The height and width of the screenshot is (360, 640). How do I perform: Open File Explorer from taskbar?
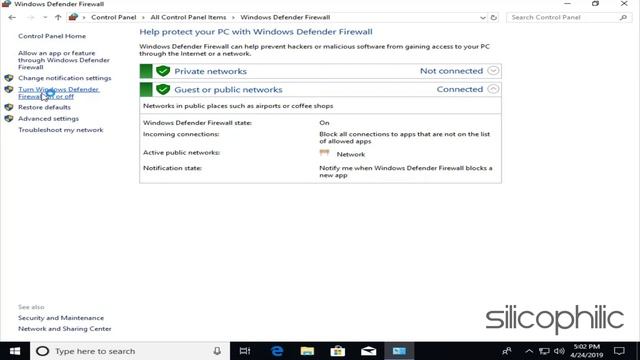pos(307,351)
